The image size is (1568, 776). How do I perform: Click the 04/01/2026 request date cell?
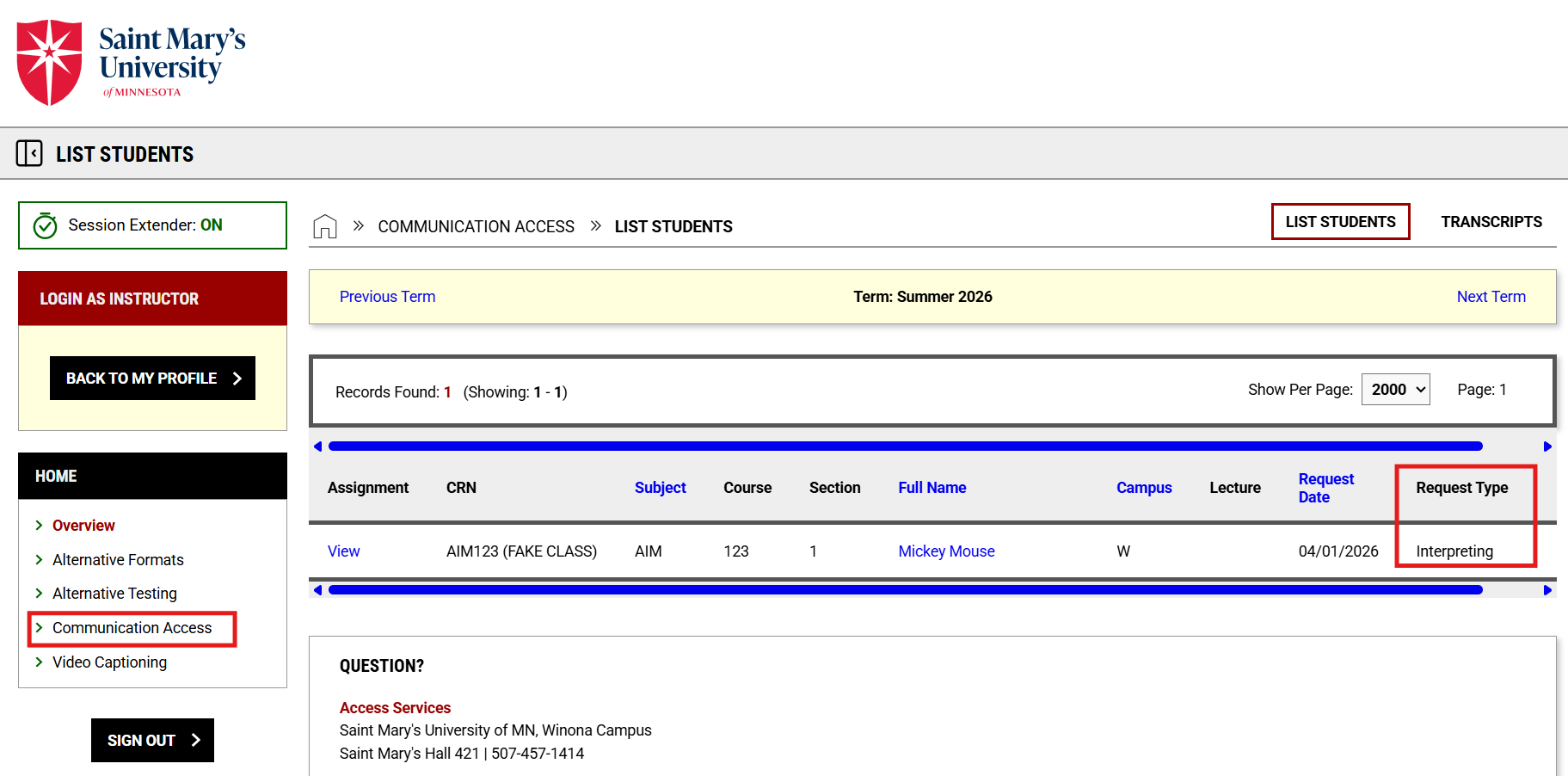click(x=1338, y=551)
